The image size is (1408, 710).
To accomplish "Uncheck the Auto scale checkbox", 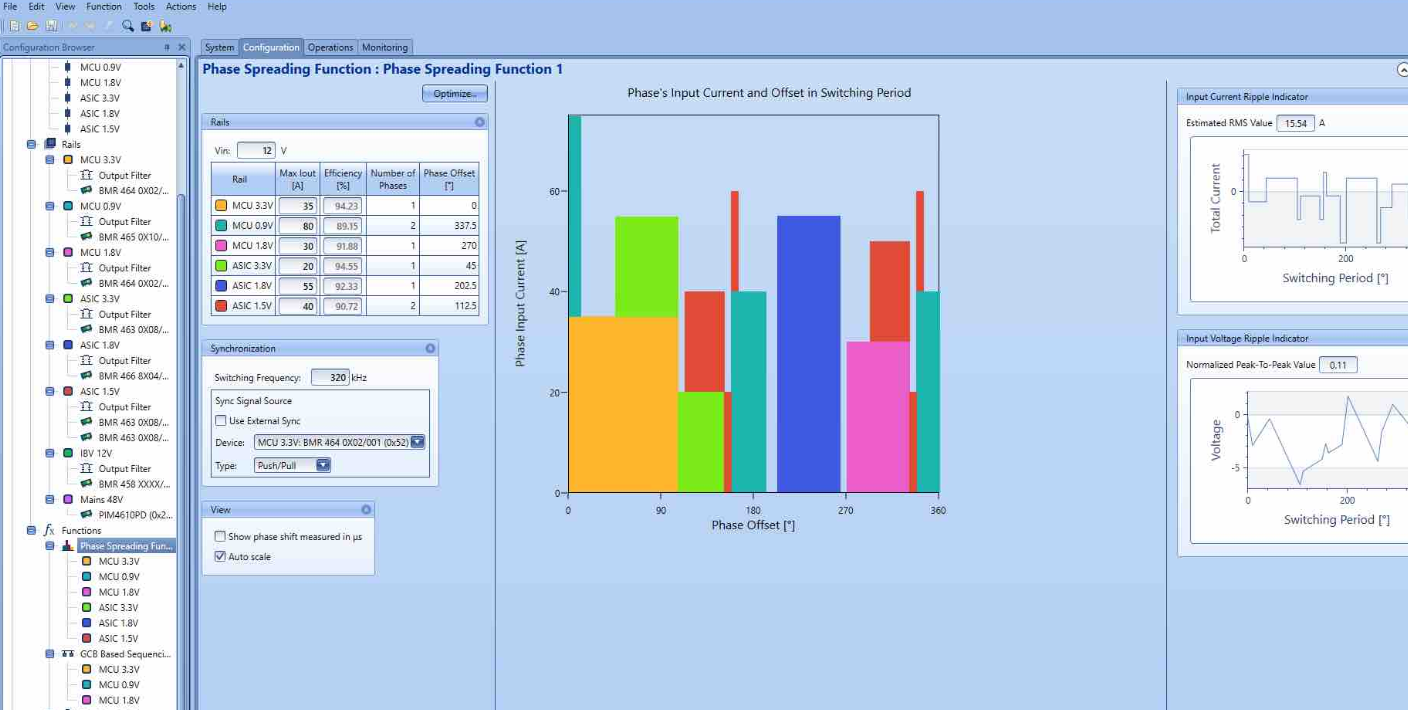I will (x=220, y=557).
